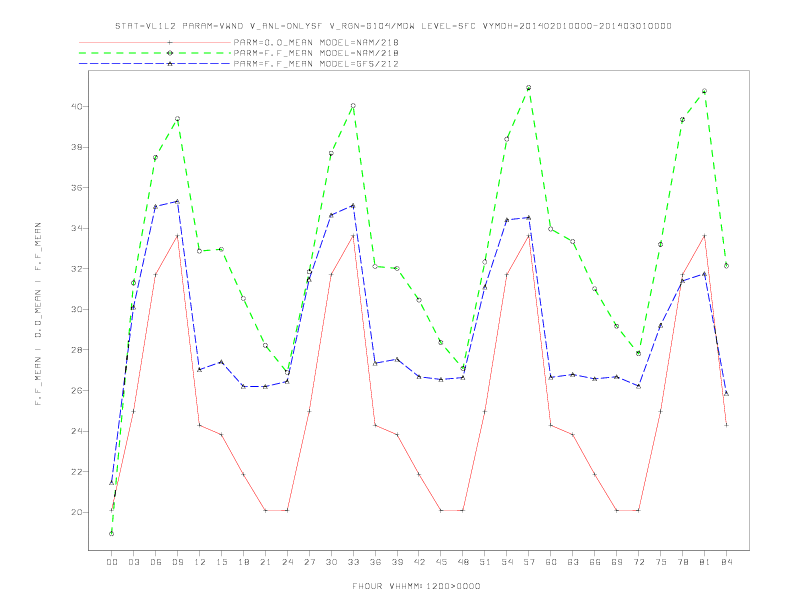Select legend entry PARM=F.F_MEAN MODEL=GFS/212
Viewport: 792px width, 612px height.
316,64
